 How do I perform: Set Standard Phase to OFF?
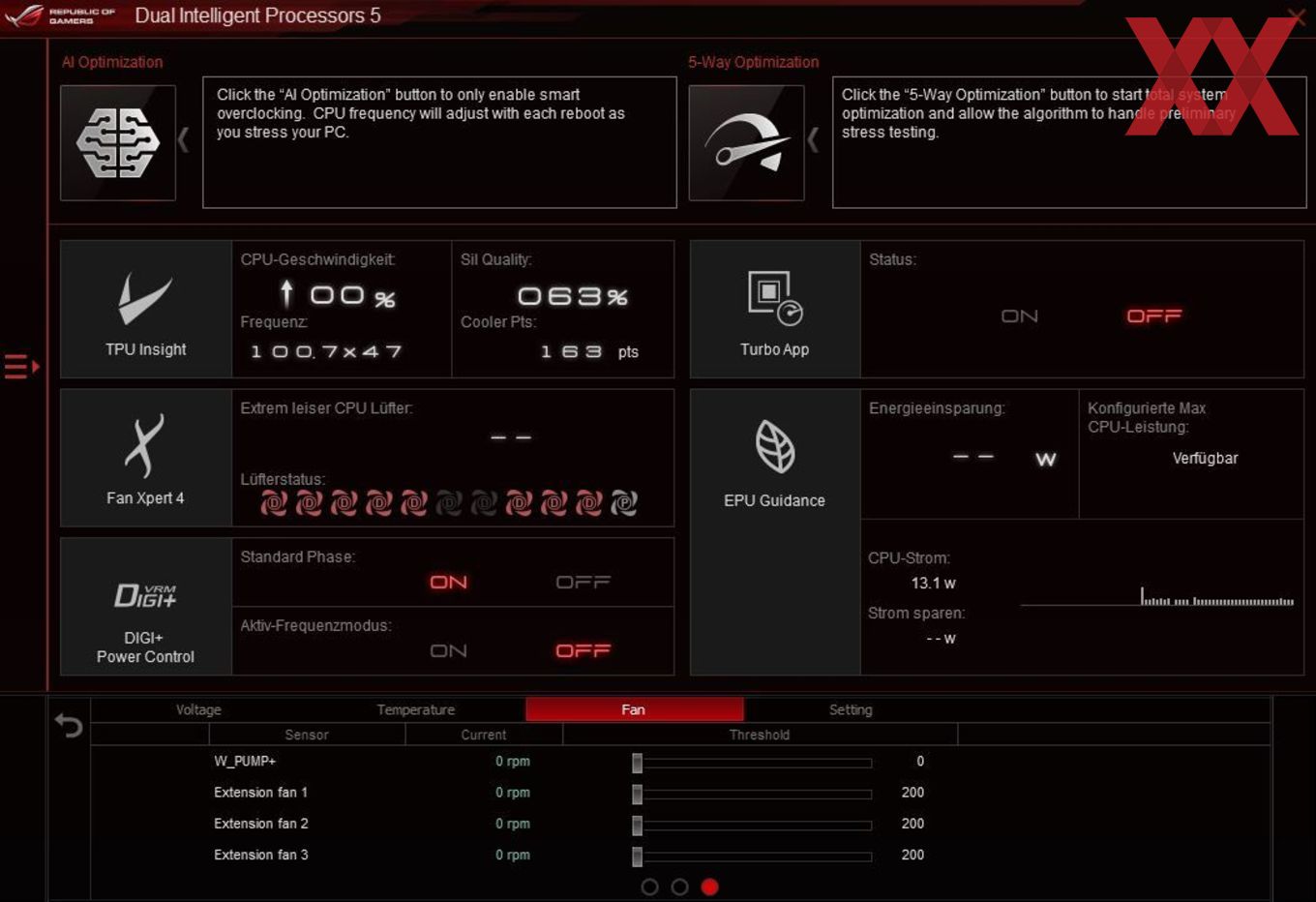583,582
